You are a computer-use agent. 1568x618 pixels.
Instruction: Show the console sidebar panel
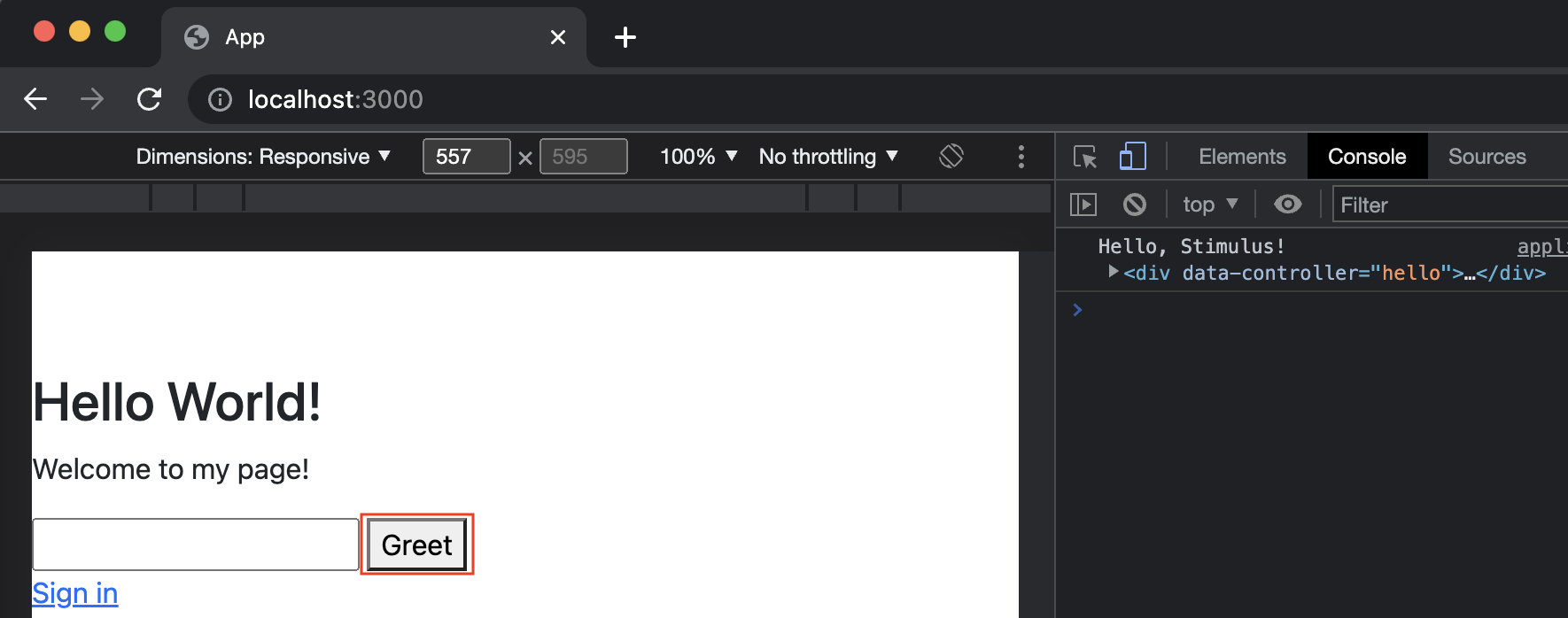pyautogui.click(x=1083, y=205)
